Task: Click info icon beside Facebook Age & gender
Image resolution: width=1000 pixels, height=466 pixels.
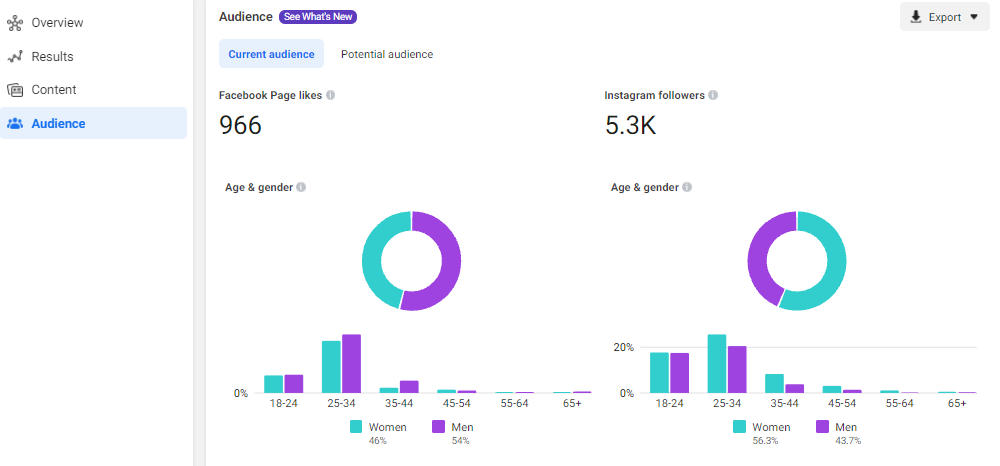Action: (x=301, y=187)
